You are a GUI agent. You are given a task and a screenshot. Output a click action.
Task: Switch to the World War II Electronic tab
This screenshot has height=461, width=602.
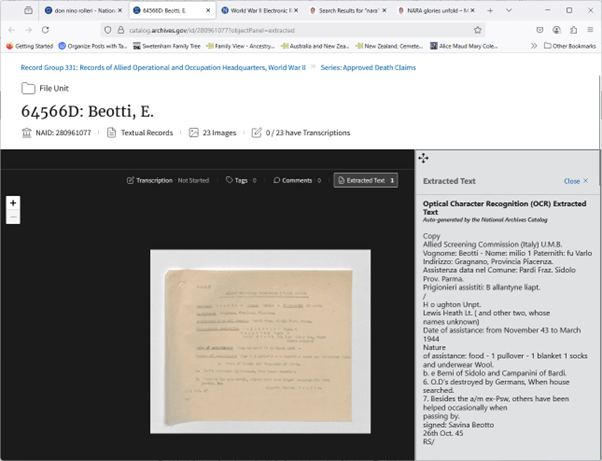tap(257, 10)
